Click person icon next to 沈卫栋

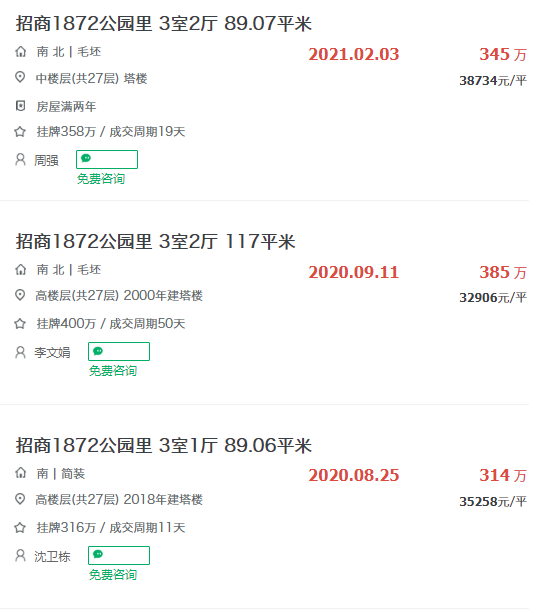[x=20, y=556]
